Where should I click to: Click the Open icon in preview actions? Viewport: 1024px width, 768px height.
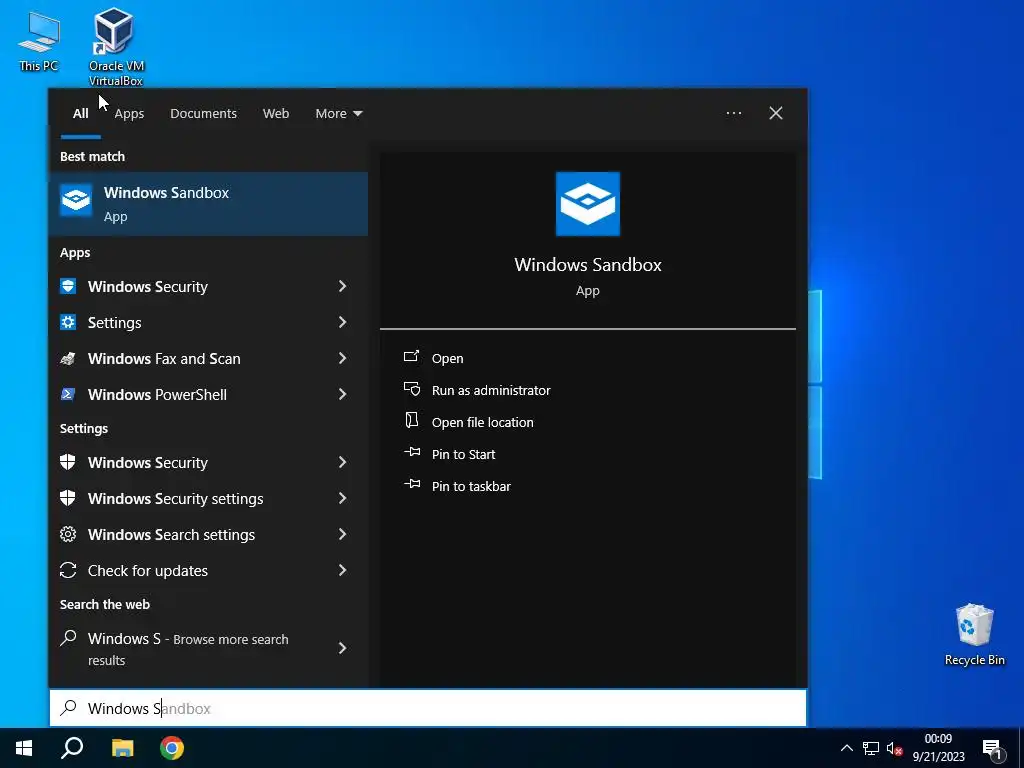pos(411,357)
